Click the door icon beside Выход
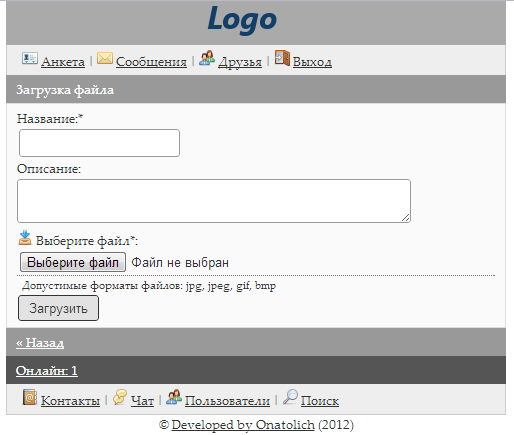This screenshot has width=514, height=435. click(x=282, y=58)
